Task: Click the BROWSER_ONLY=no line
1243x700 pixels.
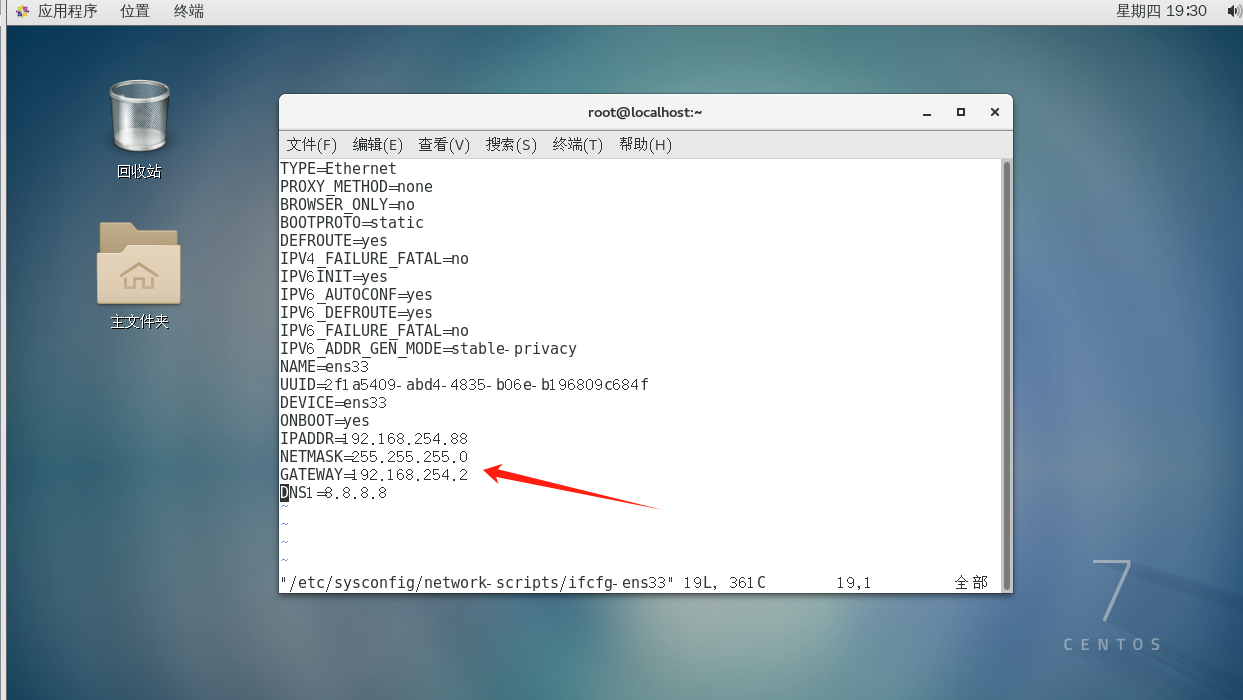Action: tap(347, 205)
